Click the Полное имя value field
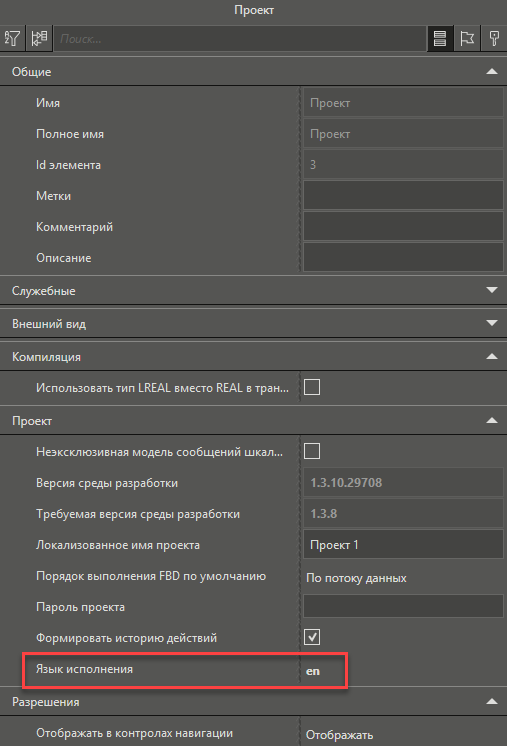This screenshot has width=507, height=746. [x=403, y=133]
